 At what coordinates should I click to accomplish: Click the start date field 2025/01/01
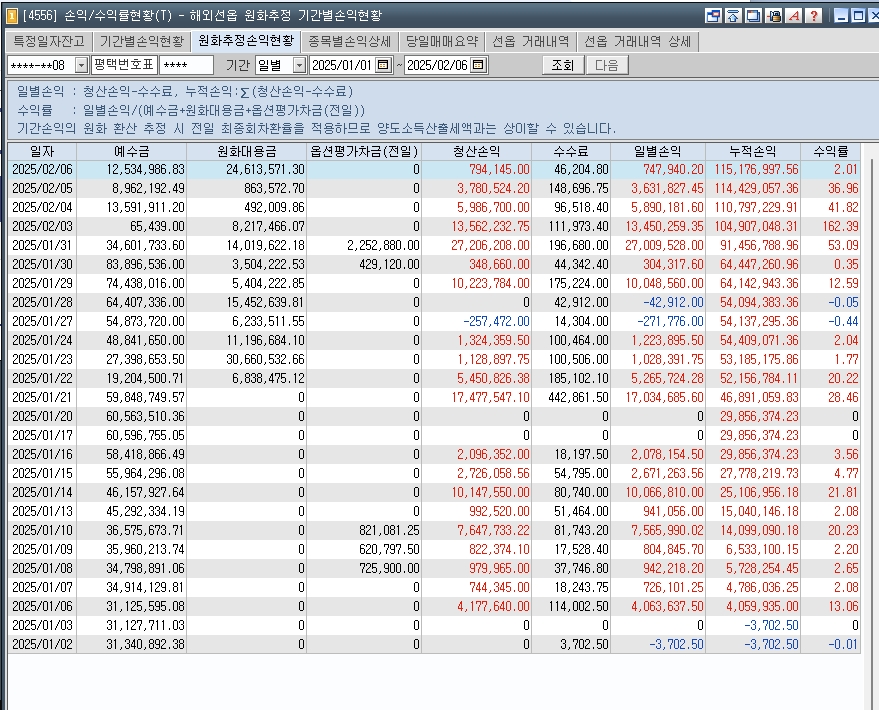343,66
